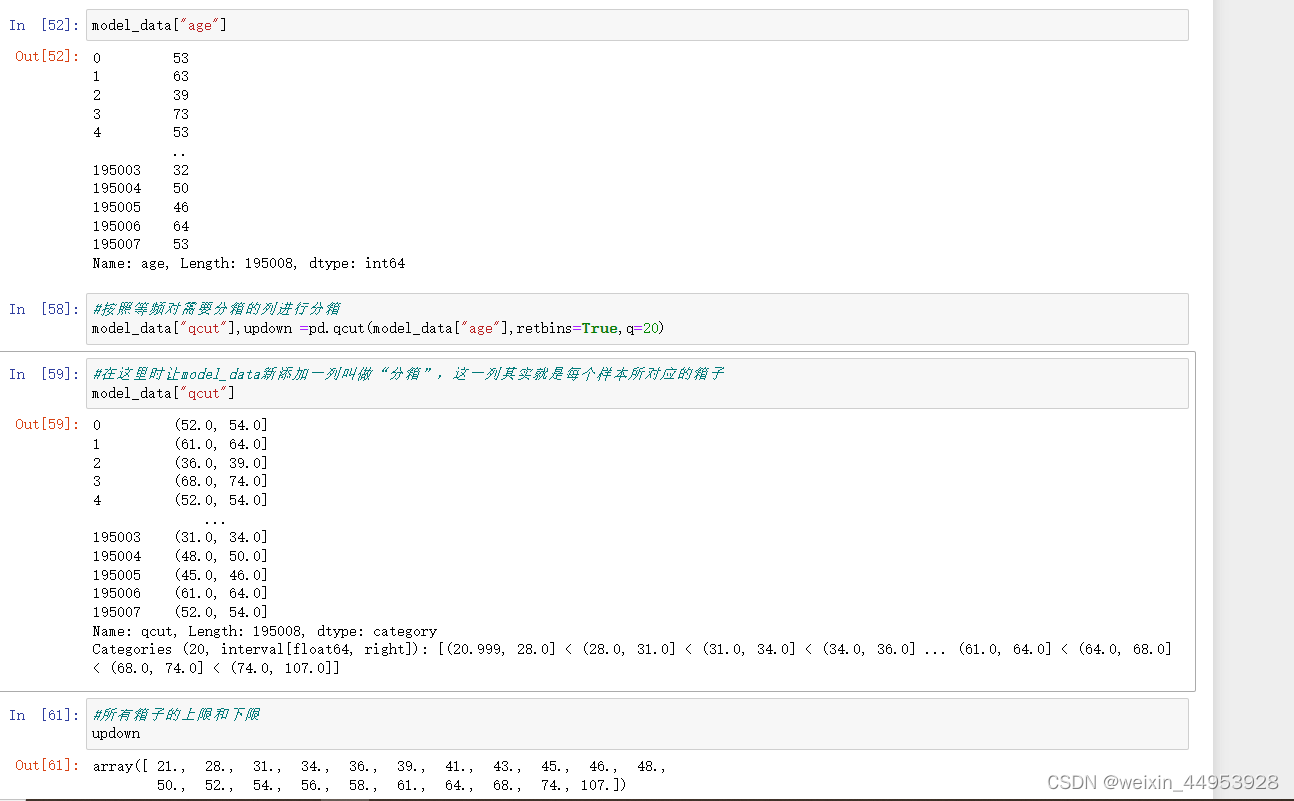Click the pd.qcut code line with q=20
This screenshot has height=801, width=1294.
point(378,328)
